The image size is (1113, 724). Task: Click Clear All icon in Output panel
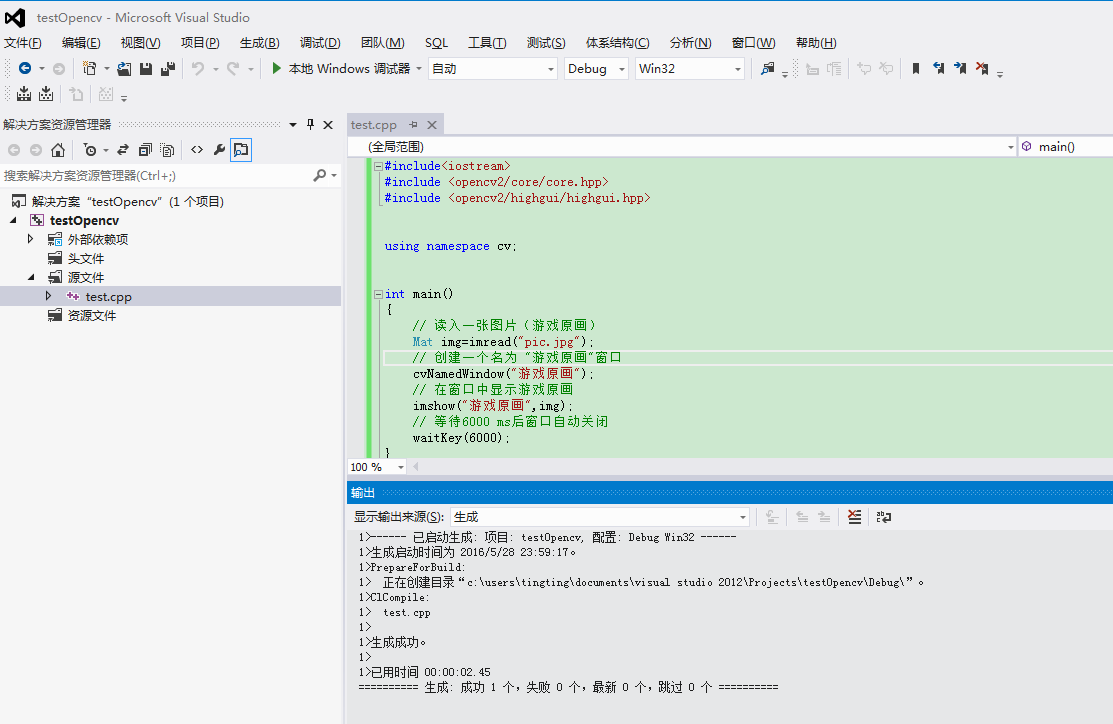tap(854, 517)
